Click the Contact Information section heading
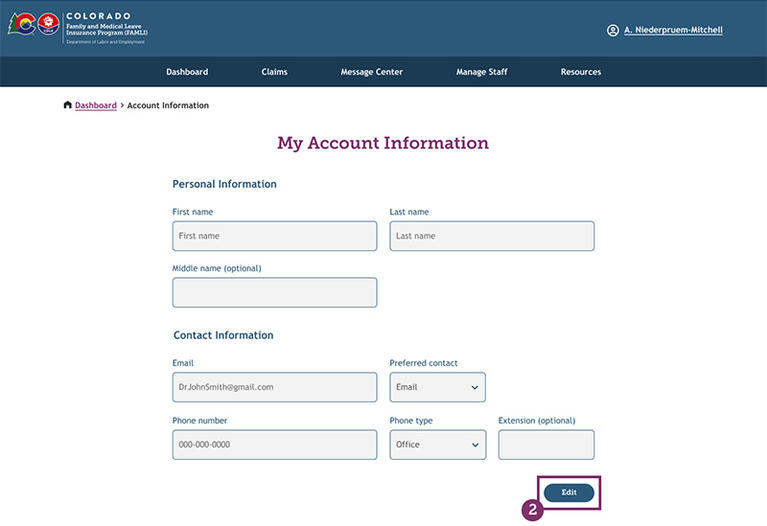This screenshot has height=526, width=767. point(224,335)
